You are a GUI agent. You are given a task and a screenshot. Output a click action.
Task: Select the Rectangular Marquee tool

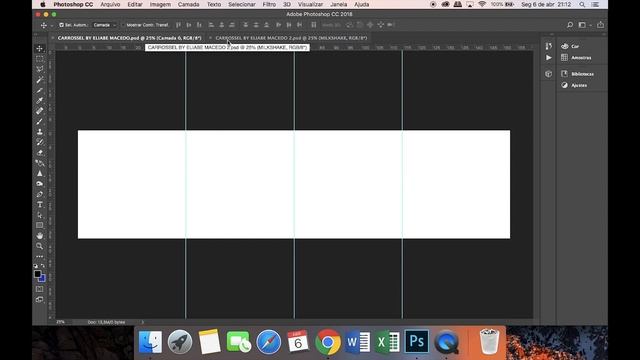[x=40, y=59]
